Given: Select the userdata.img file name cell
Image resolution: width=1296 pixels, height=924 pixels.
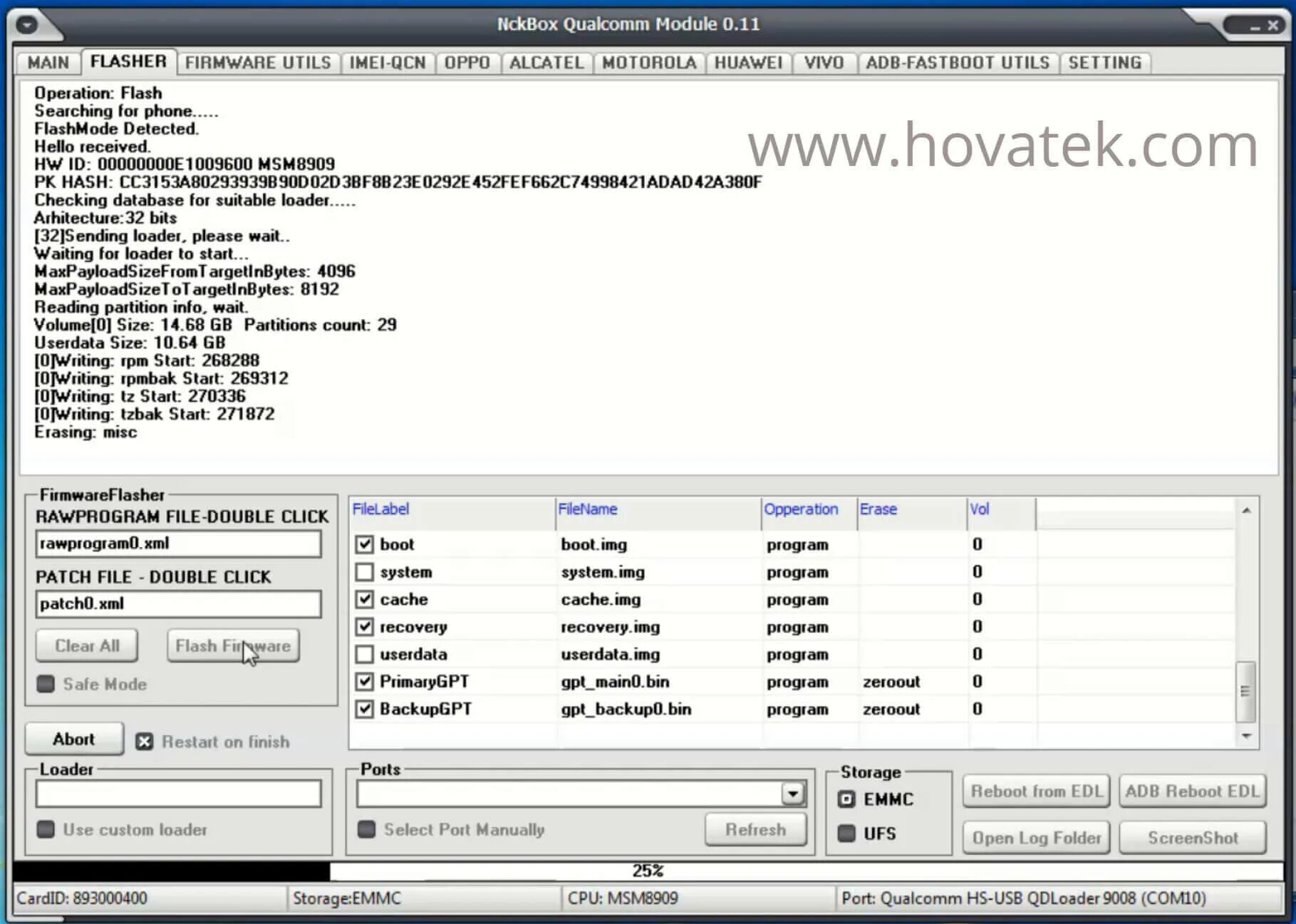Looking at the screenshot, I should pos(611,654).
